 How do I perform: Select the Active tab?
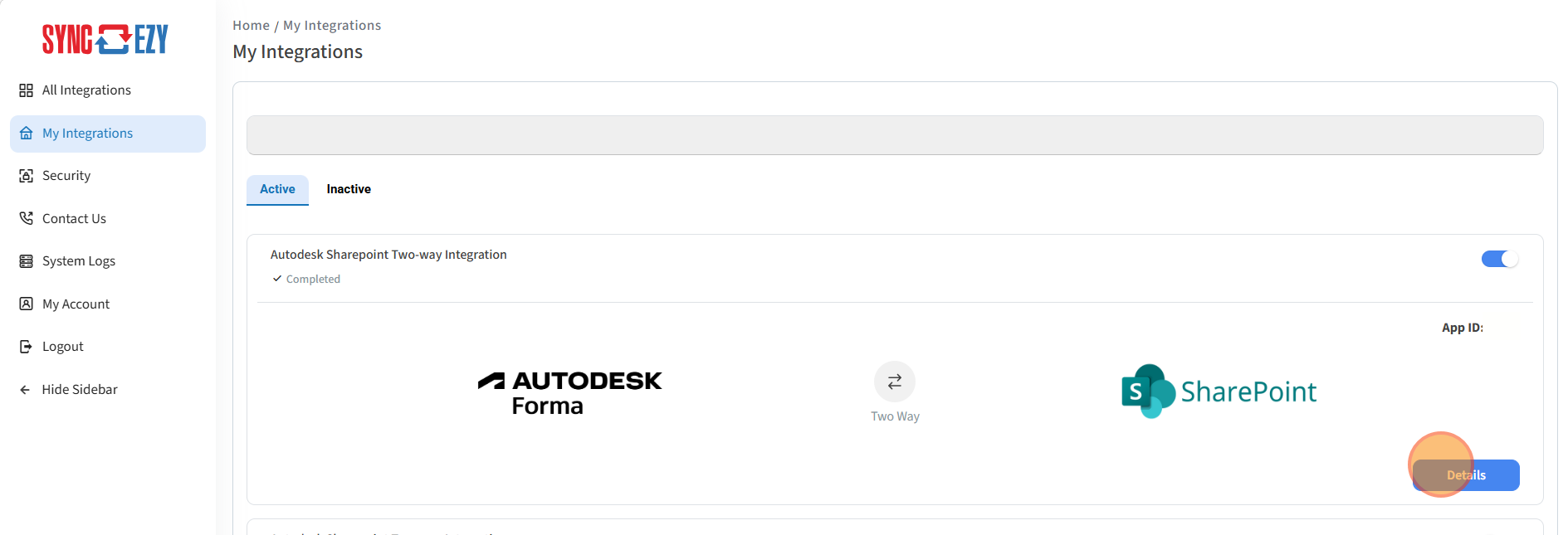coord(277,189)
